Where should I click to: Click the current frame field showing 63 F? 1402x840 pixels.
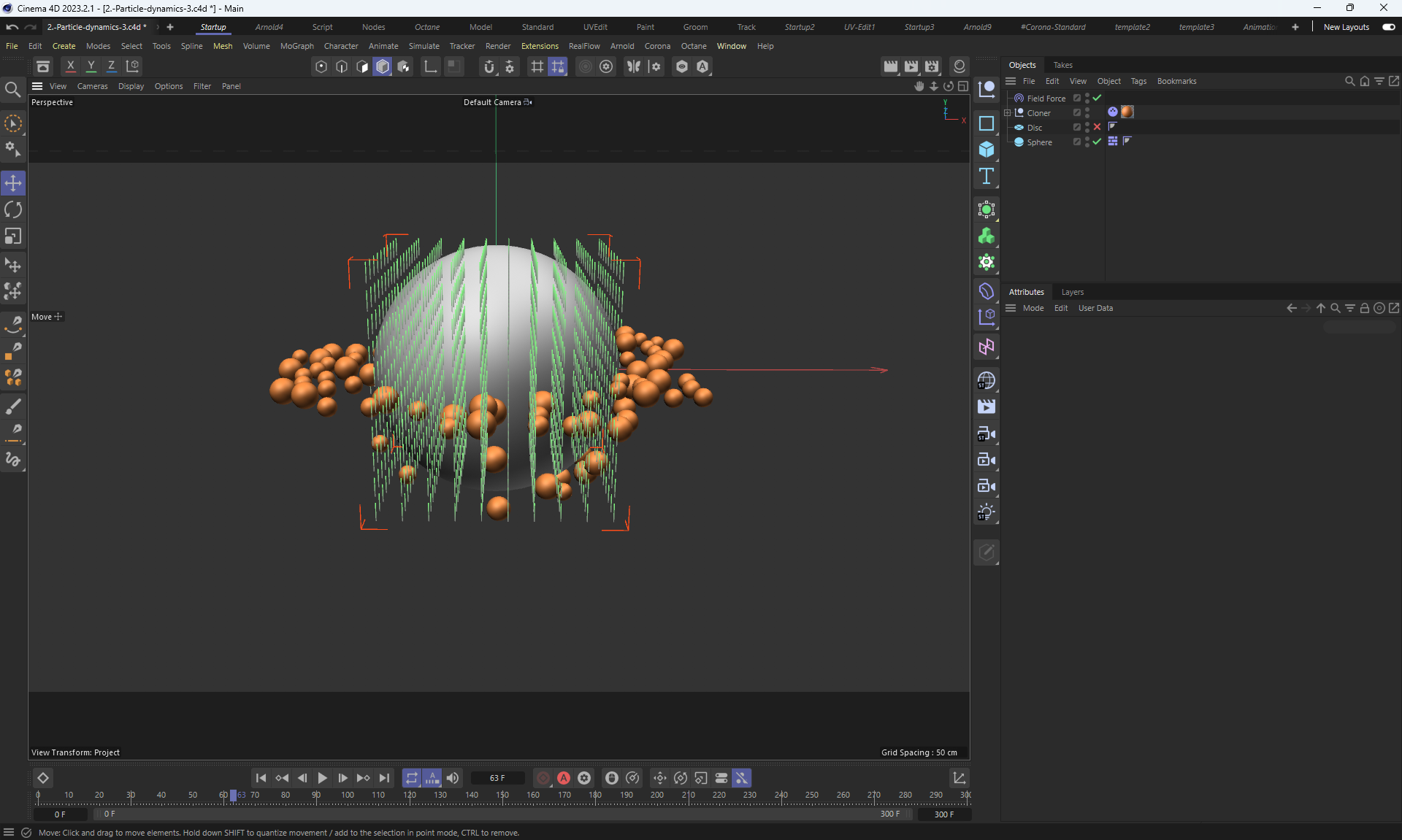pyautogui.click(x=497, y=778)
